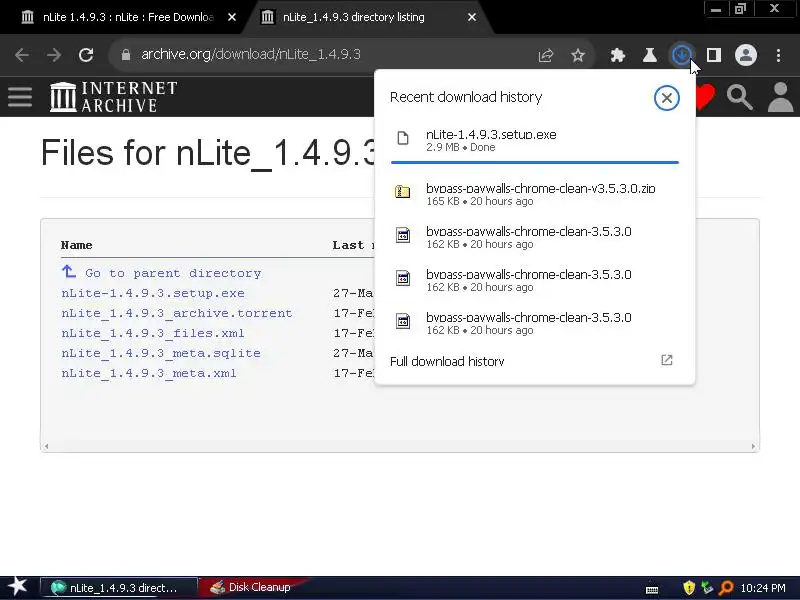Viewport: 800px width, 600px height.
Task: Click the Full download history link
Action: click(447, 362)
